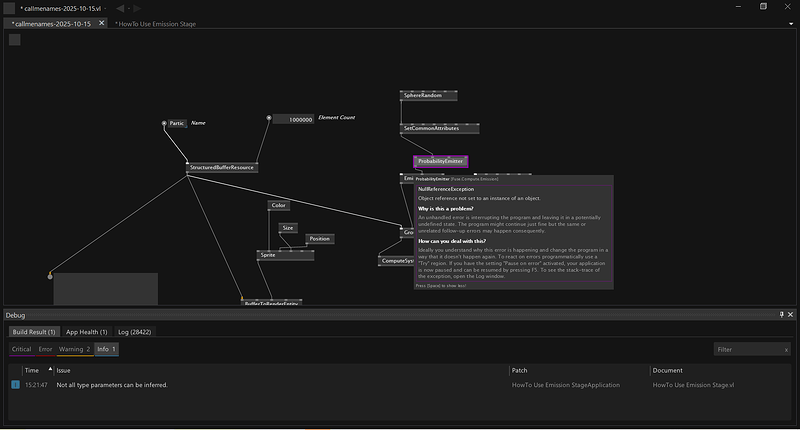Image resolution: width=800 pixels, height=430 pixels.
Task: Select the ProbabilityEmitter node
Action: coord(440,161)
